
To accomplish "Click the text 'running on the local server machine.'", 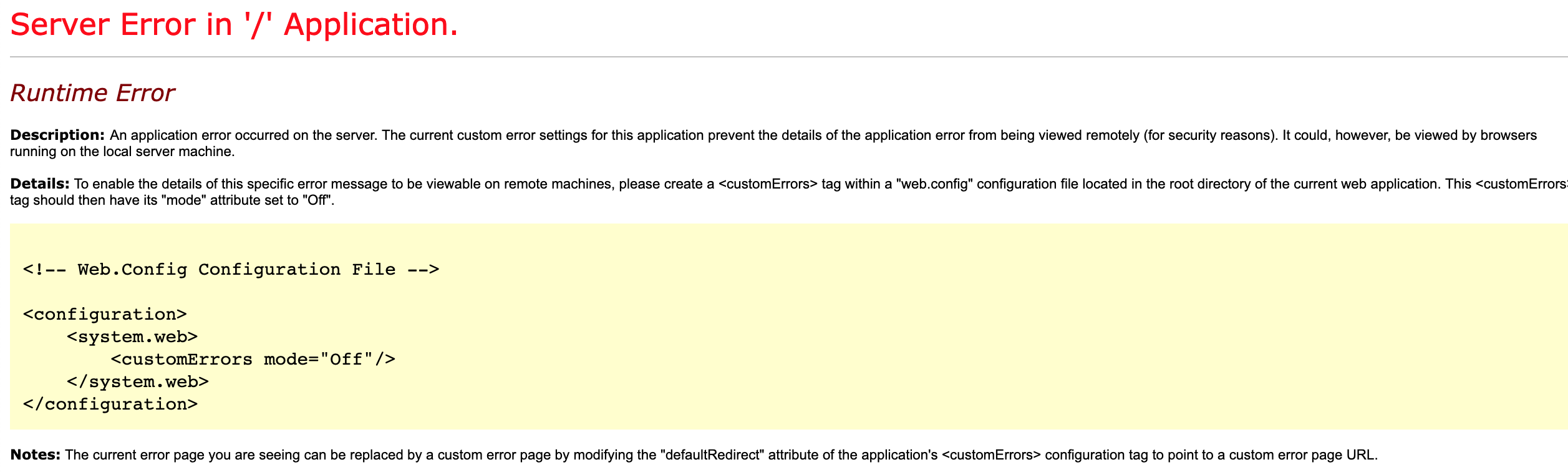I will (122, 152).
